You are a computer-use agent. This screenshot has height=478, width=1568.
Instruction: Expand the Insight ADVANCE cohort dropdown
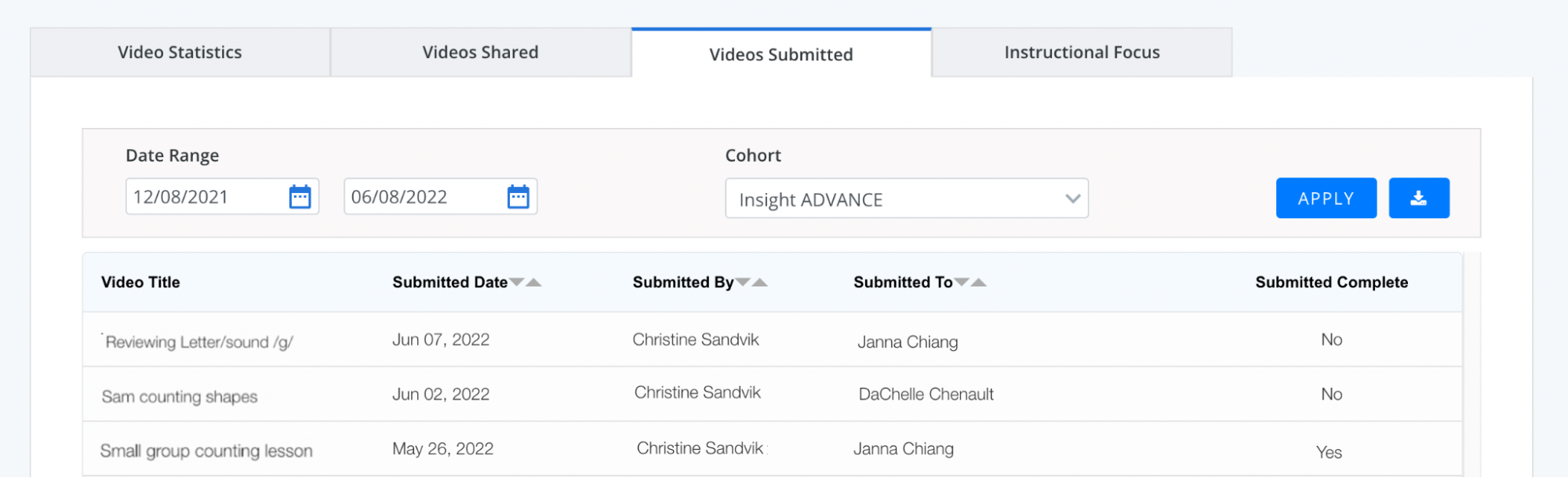click(x=907, y=199)
